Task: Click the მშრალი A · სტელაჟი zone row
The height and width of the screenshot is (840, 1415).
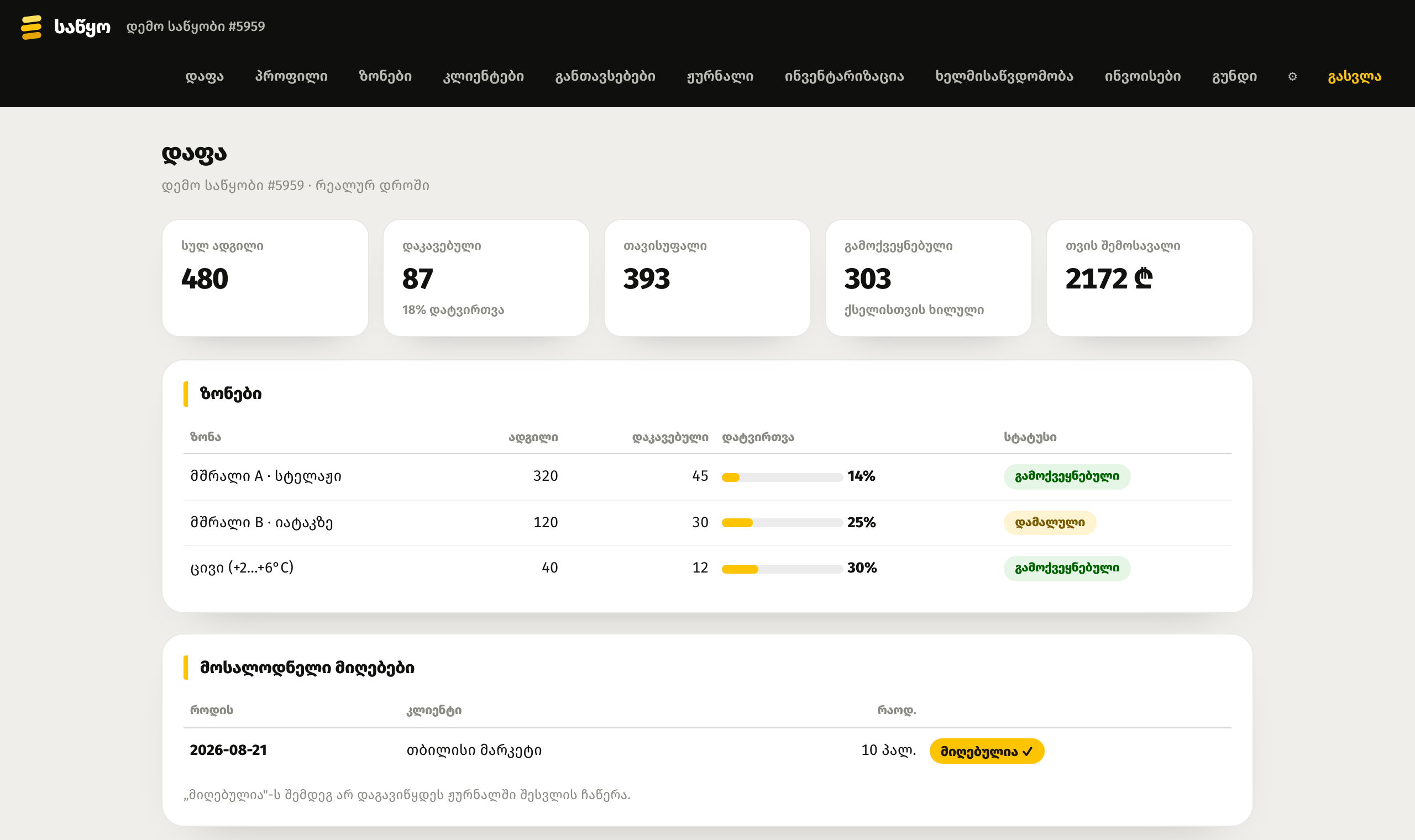Action: (x=707, y=476)
